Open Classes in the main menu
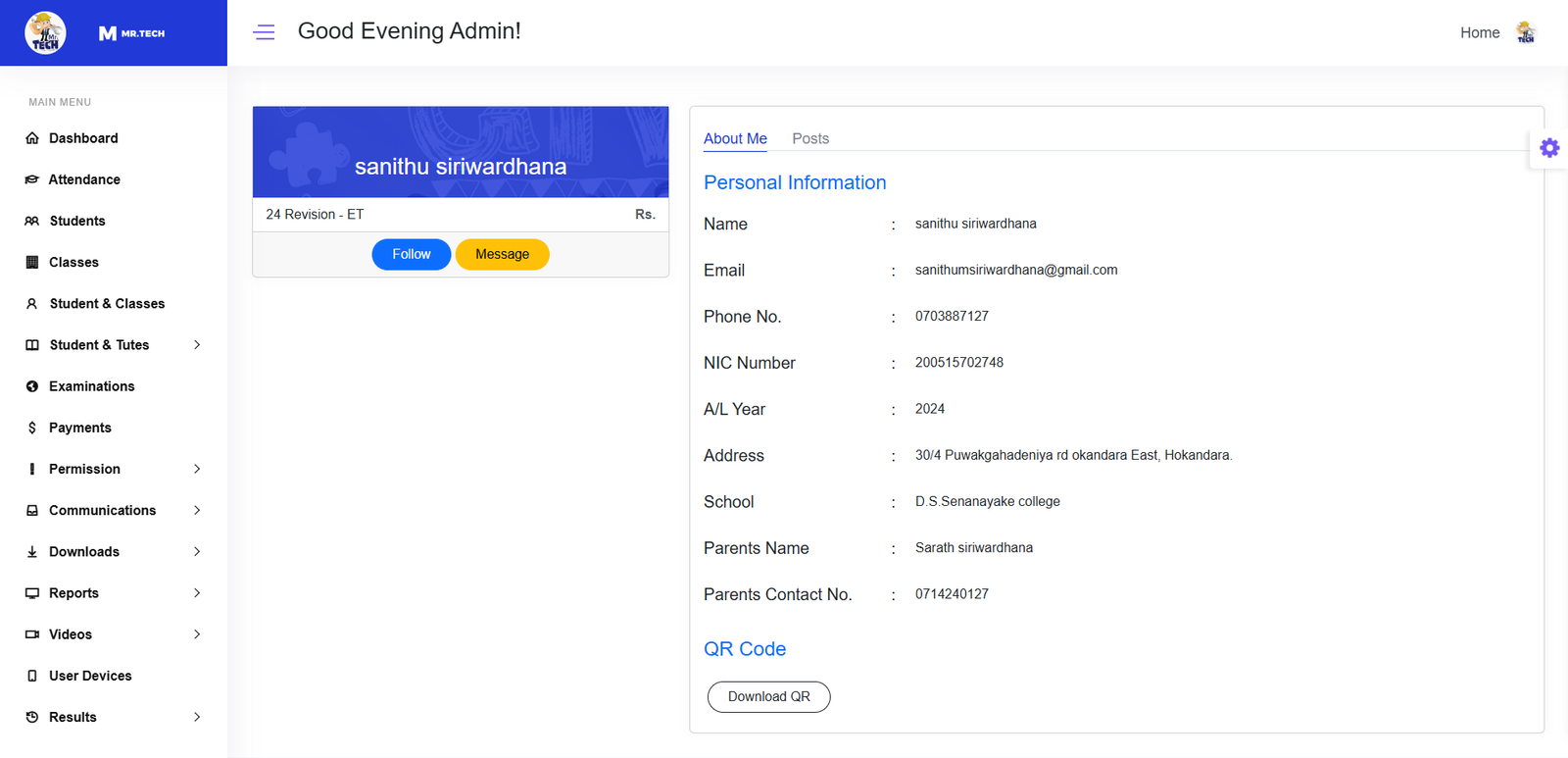Image resolution: width=1568 pixels, height=758 pixels. click(x=73, y=262)
